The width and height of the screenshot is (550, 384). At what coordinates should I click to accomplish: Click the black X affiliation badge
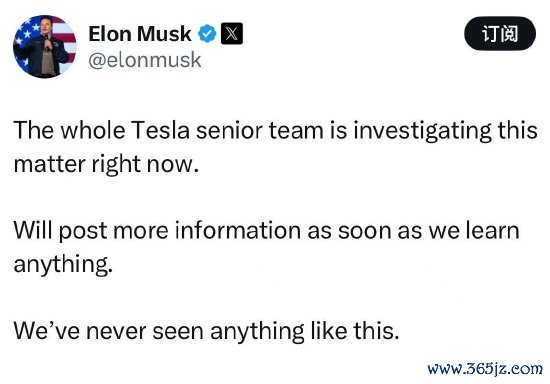tap(232, 34)
